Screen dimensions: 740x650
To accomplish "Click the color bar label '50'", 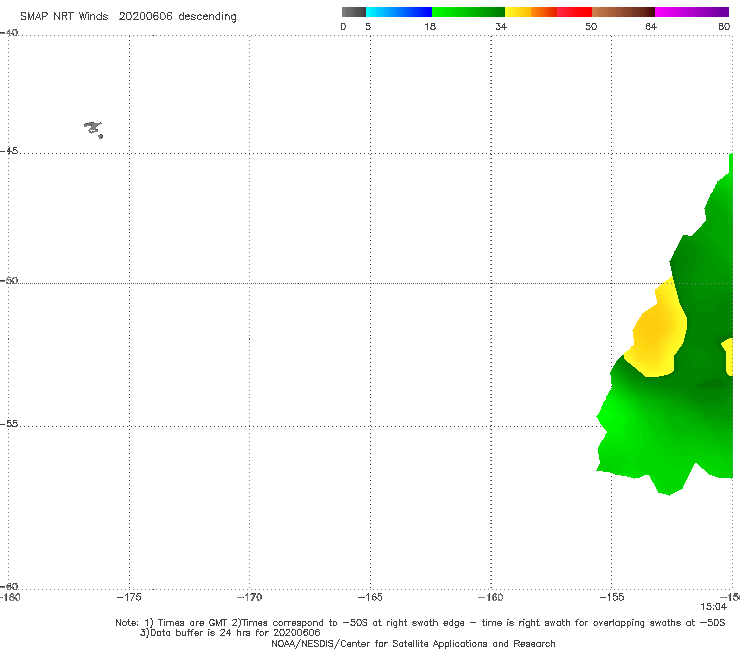I will point(591,27).
